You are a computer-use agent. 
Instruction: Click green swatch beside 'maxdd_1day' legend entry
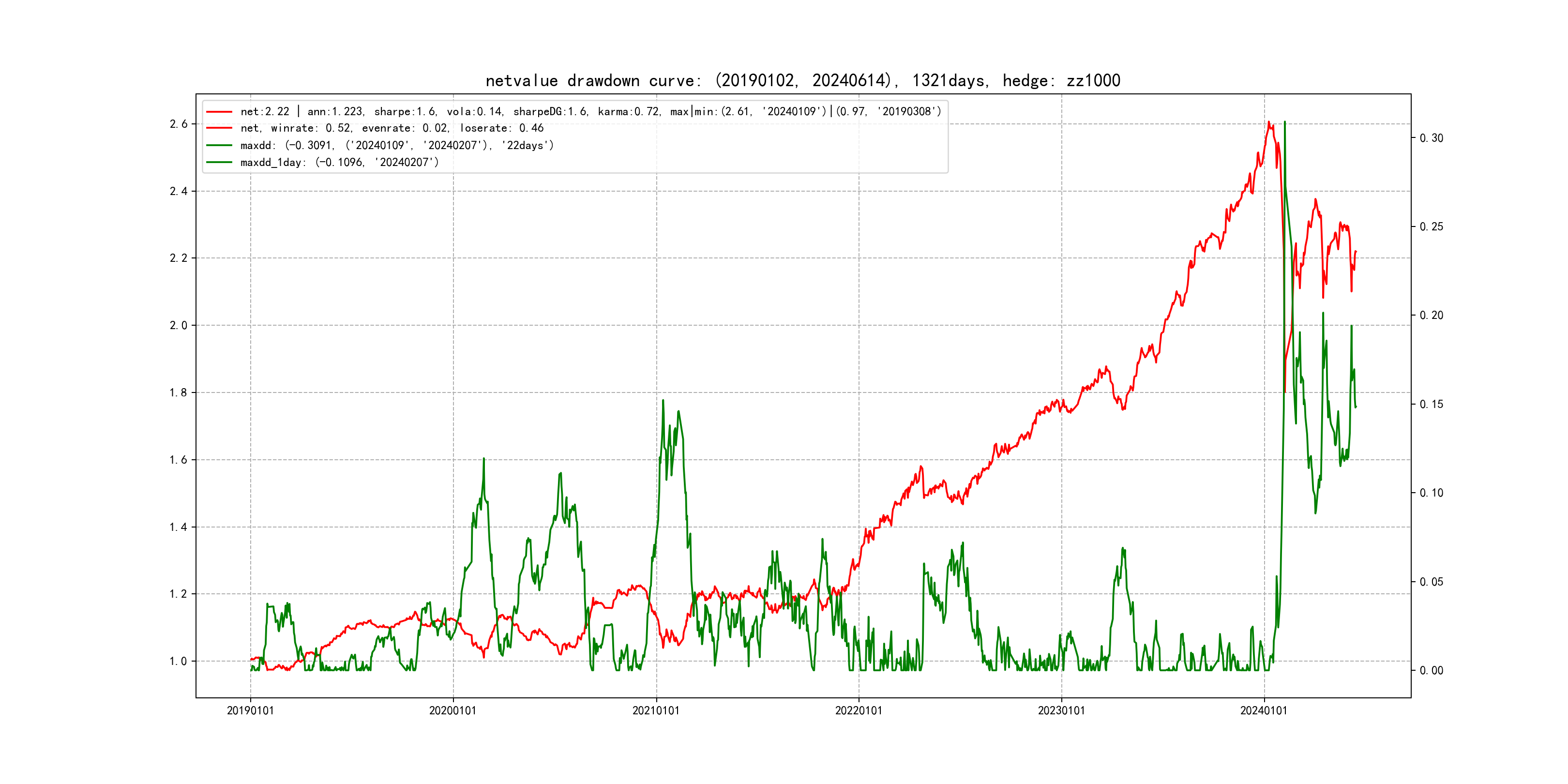click(x=219, y=162)
